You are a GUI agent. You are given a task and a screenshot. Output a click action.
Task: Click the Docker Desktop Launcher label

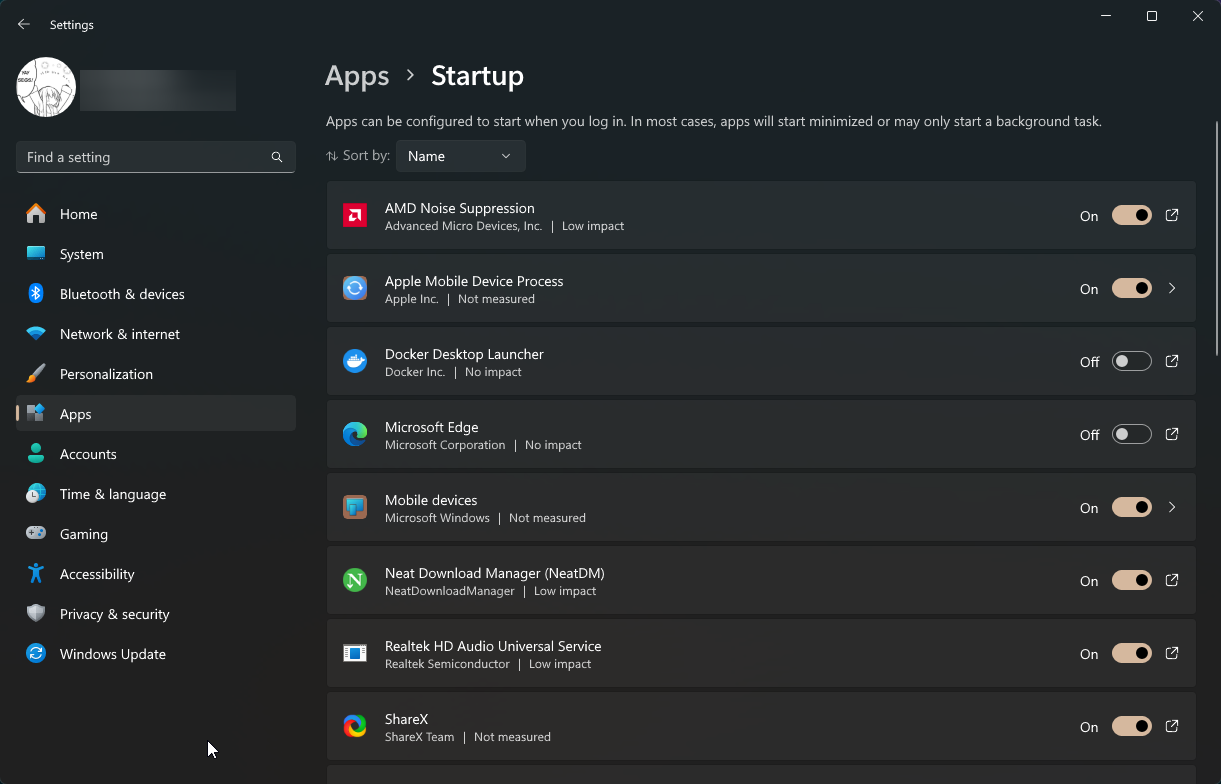pyautogui.click(x=464, y=354)
